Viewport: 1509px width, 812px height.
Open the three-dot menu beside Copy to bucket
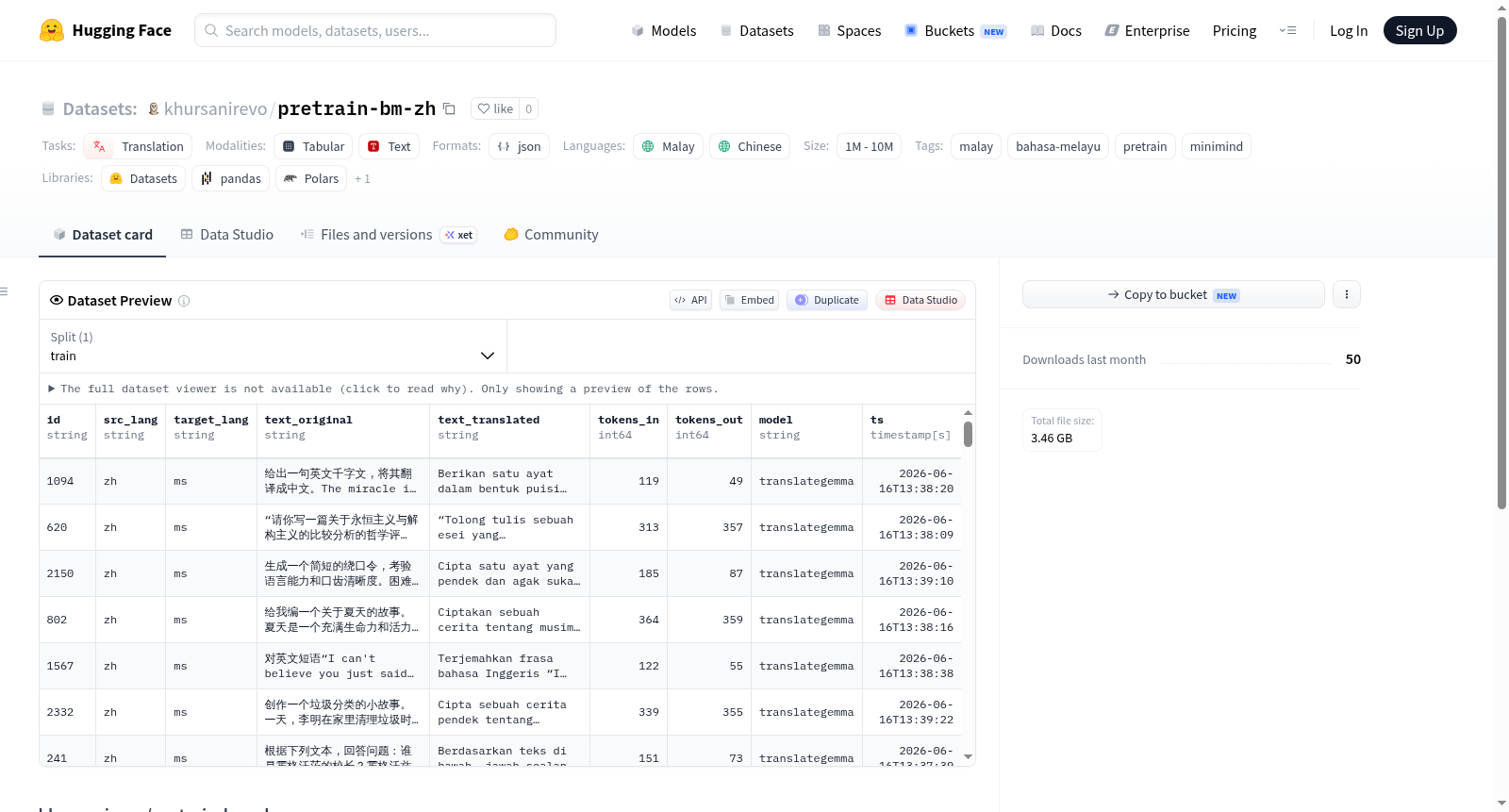(1347, 294)
